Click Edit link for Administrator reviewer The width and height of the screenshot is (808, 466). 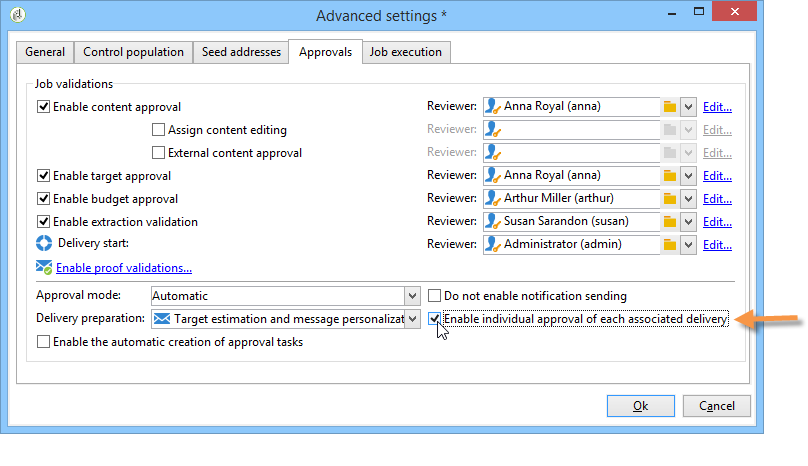point(717,245)
